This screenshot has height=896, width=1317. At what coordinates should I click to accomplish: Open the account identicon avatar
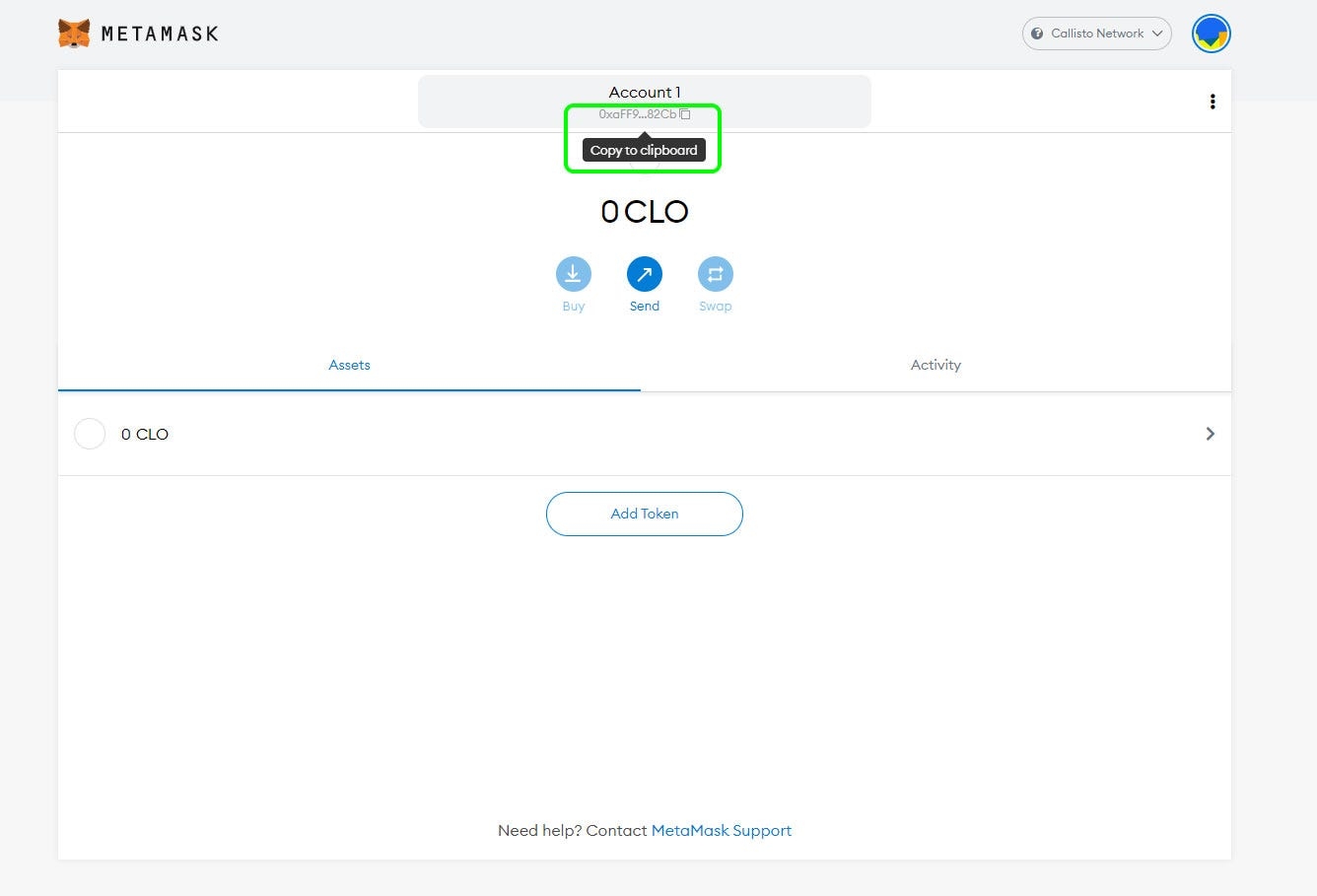(x=1211, y=34)
